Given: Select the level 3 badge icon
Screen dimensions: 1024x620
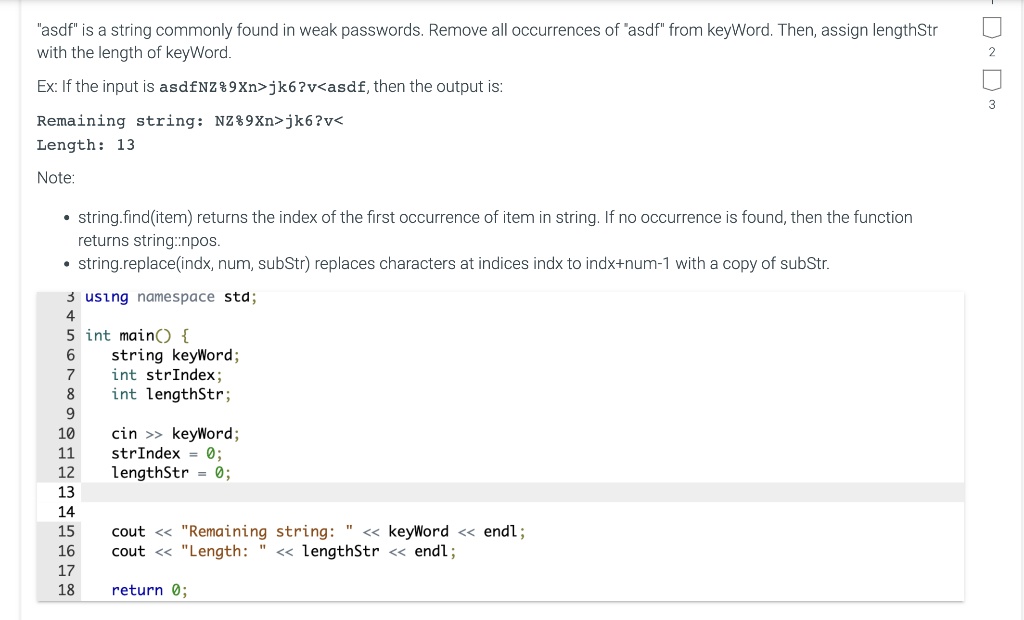Looking at the screenshot, I should [x=991, y=80].
